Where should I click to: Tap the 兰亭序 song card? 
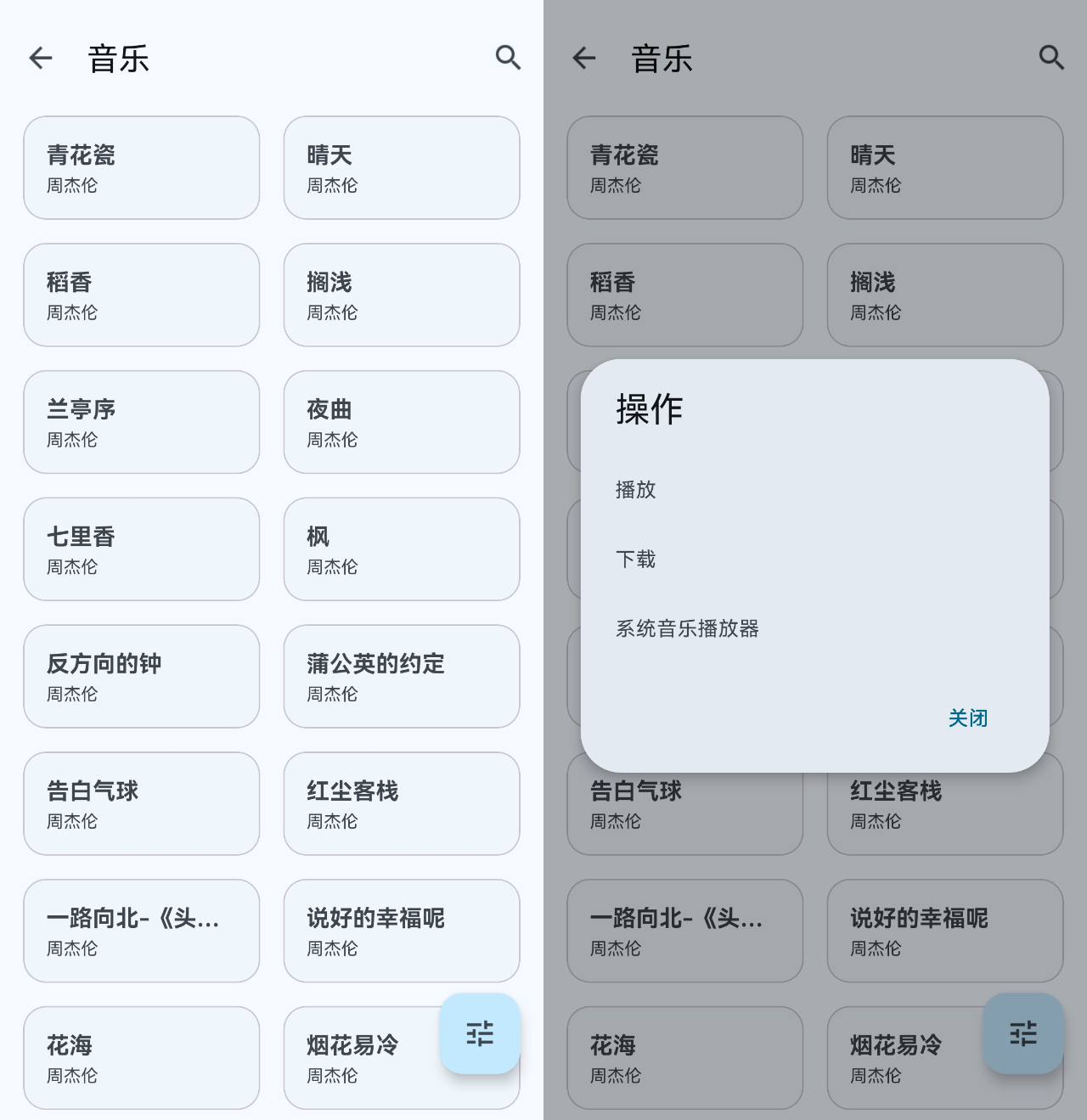pyautogui.click(x=142, y=422)
